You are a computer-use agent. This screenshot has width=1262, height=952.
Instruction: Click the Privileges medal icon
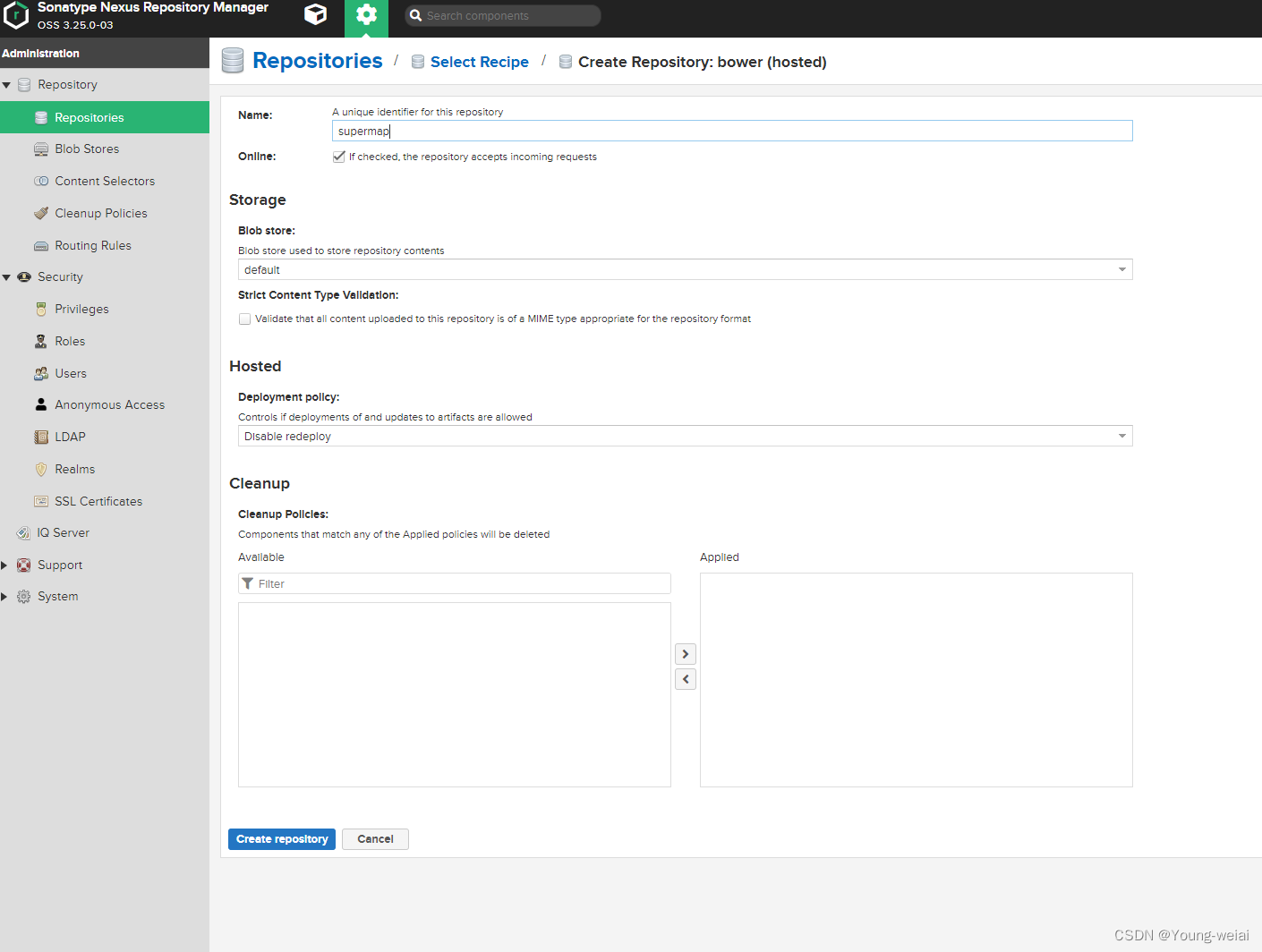(x=41, y=310)
